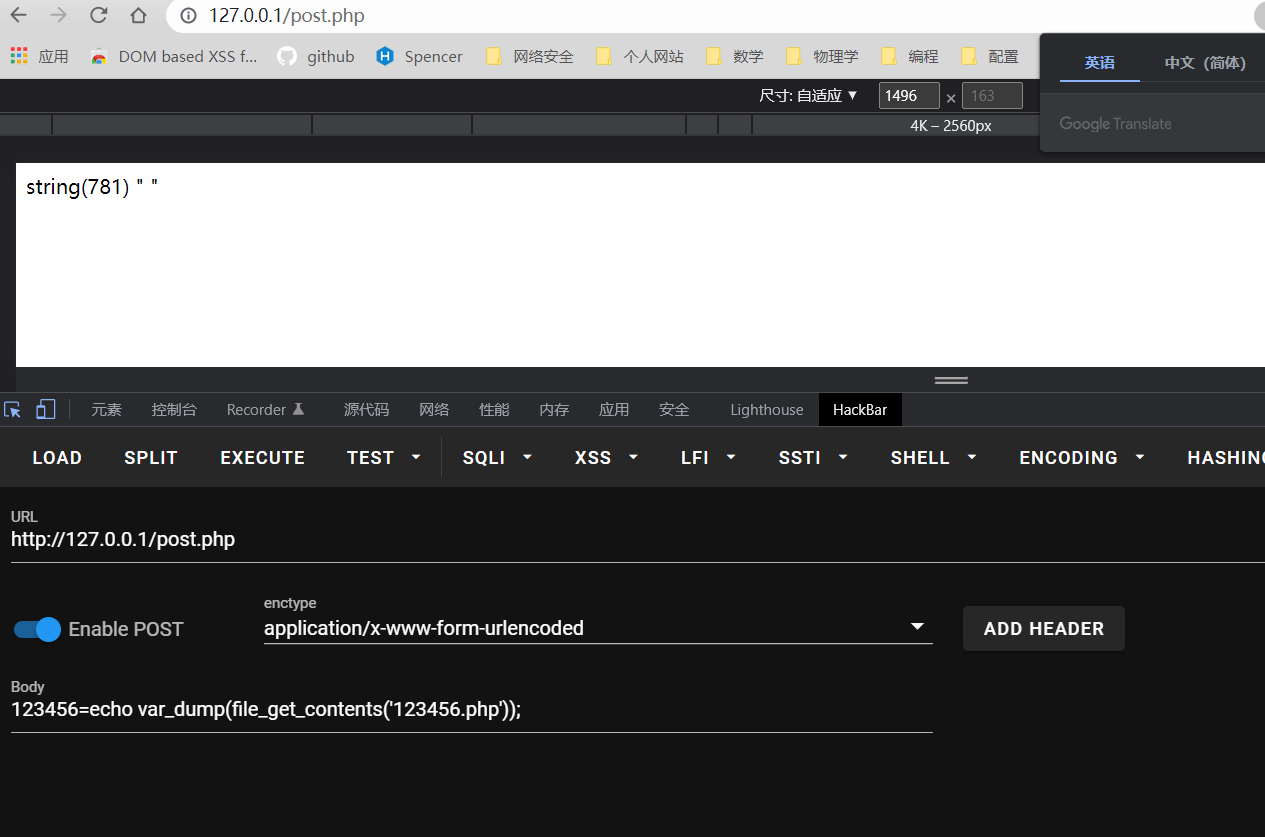This screenshot has height=837, width=1265.
Task: Click the ADD HEADER button
Action: 1044,629
